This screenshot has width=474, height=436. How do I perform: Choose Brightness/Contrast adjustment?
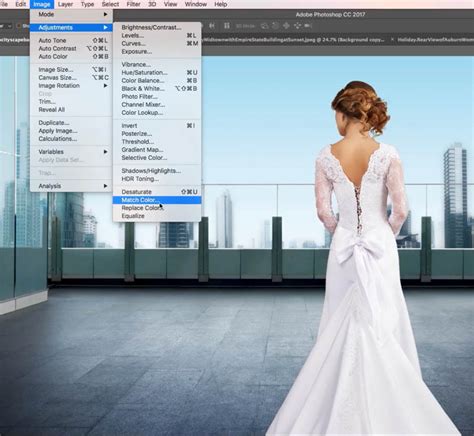tap(157, 27)
